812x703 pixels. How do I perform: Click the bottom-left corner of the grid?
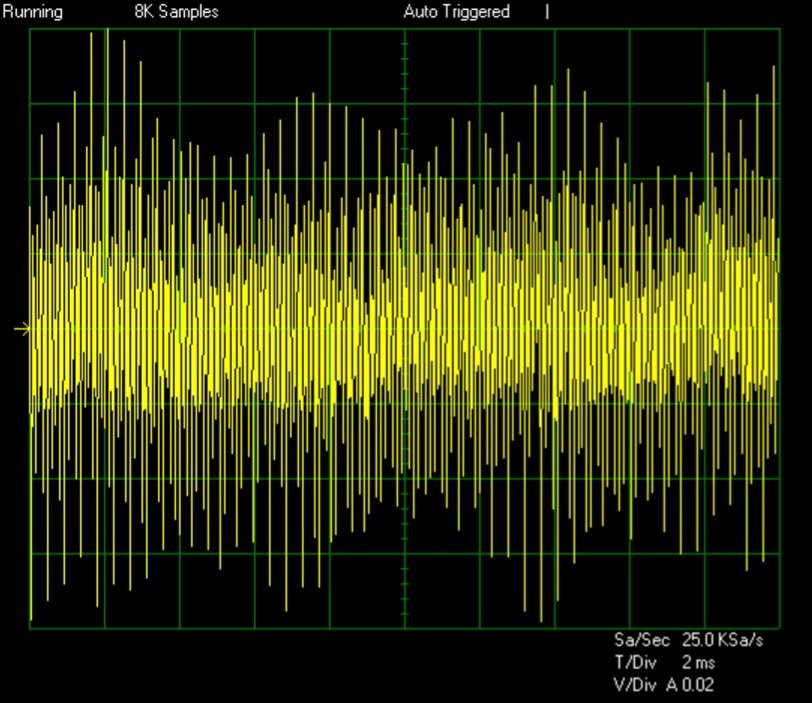[30, 627]
